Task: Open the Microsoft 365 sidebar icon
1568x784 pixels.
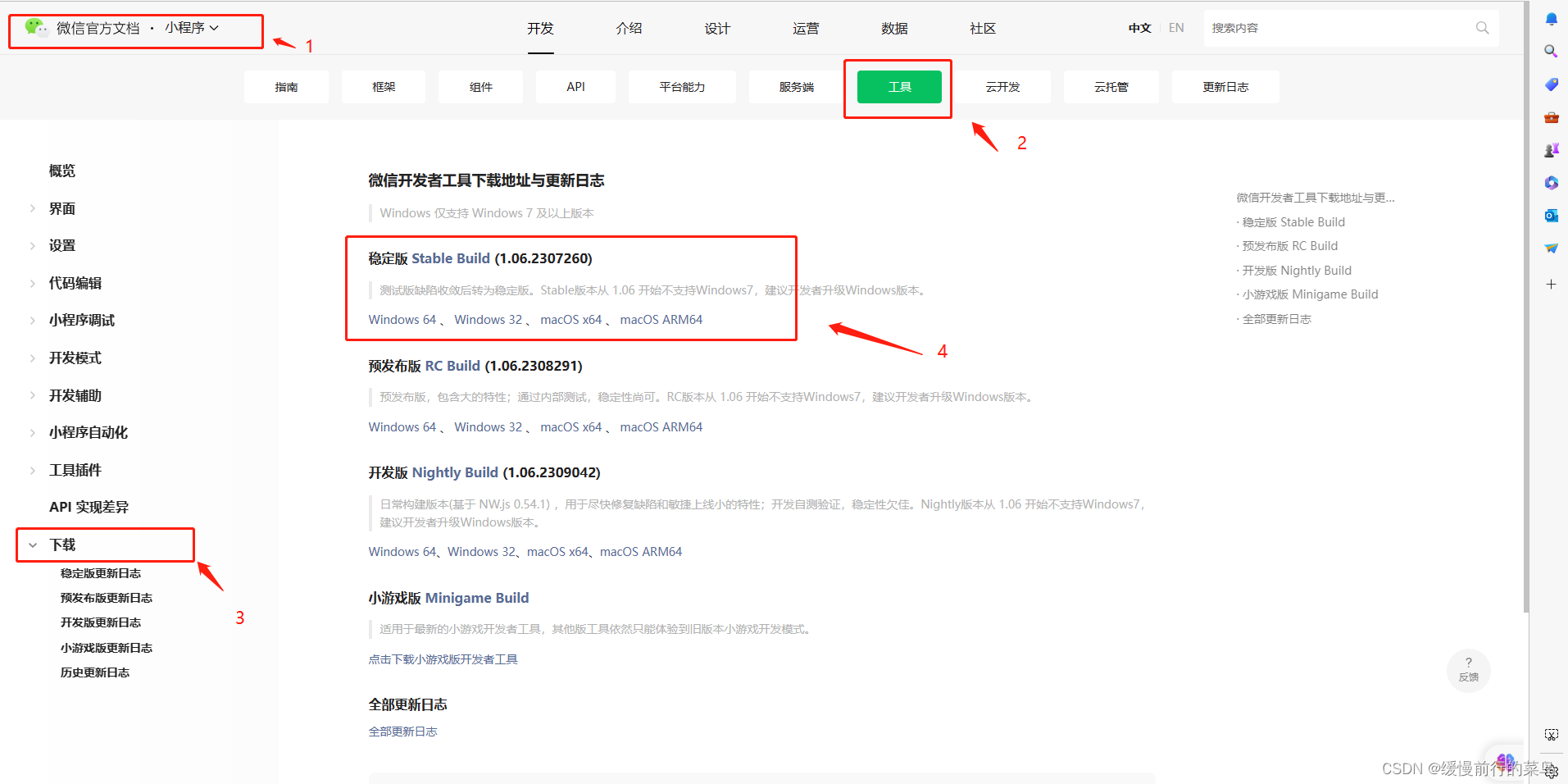Action: click(1551, 183)
